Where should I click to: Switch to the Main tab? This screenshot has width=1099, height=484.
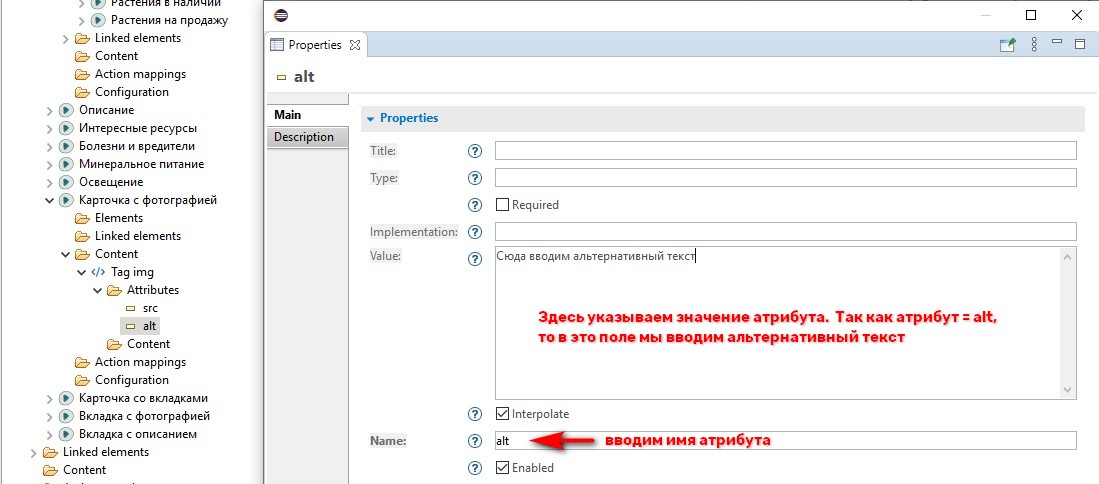click(308, 115)
